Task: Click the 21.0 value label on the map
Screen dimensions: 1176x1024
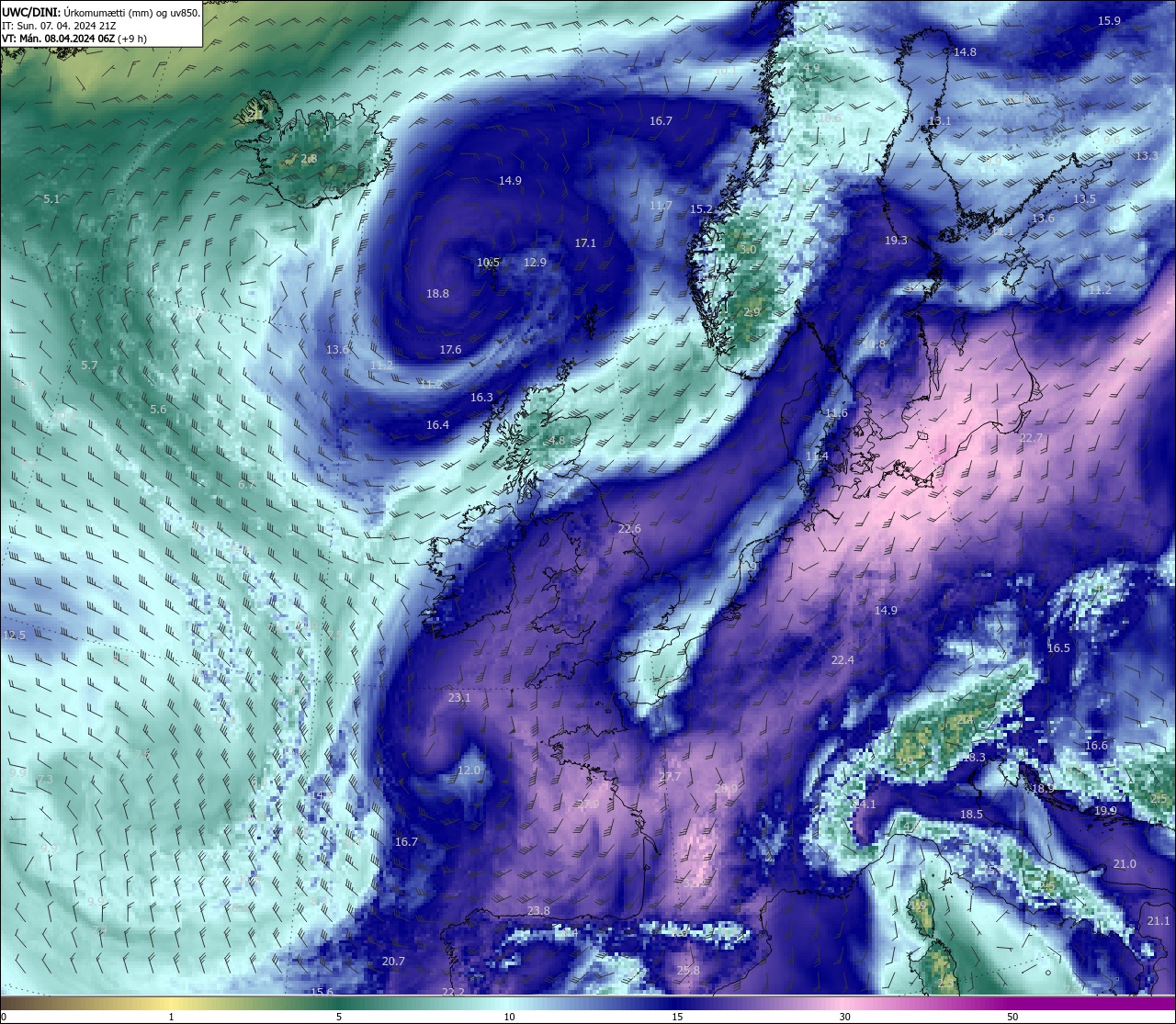Action: (x=1125, y=864)
